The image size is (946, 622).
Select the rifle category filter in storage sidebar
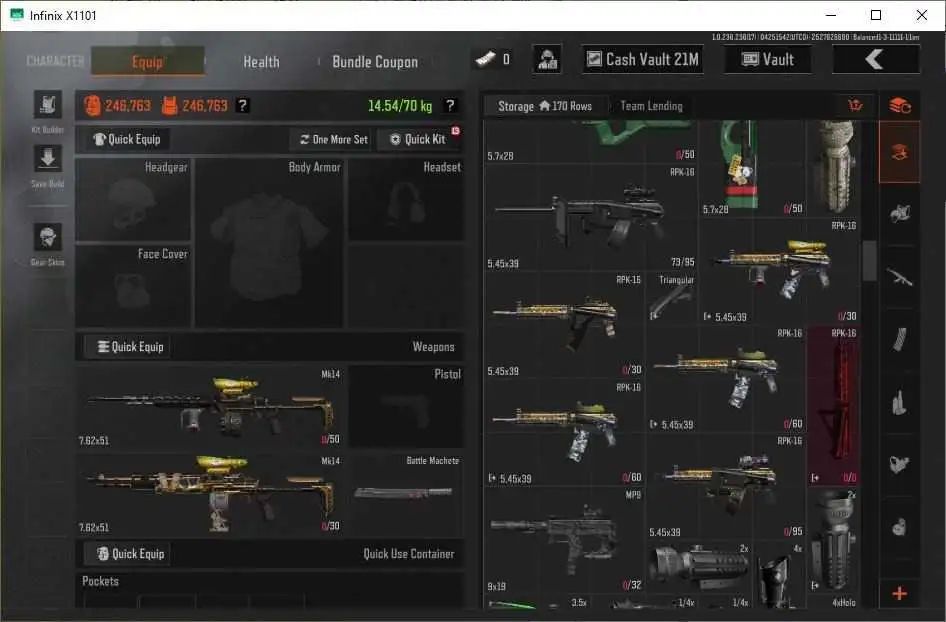(900, 278)
